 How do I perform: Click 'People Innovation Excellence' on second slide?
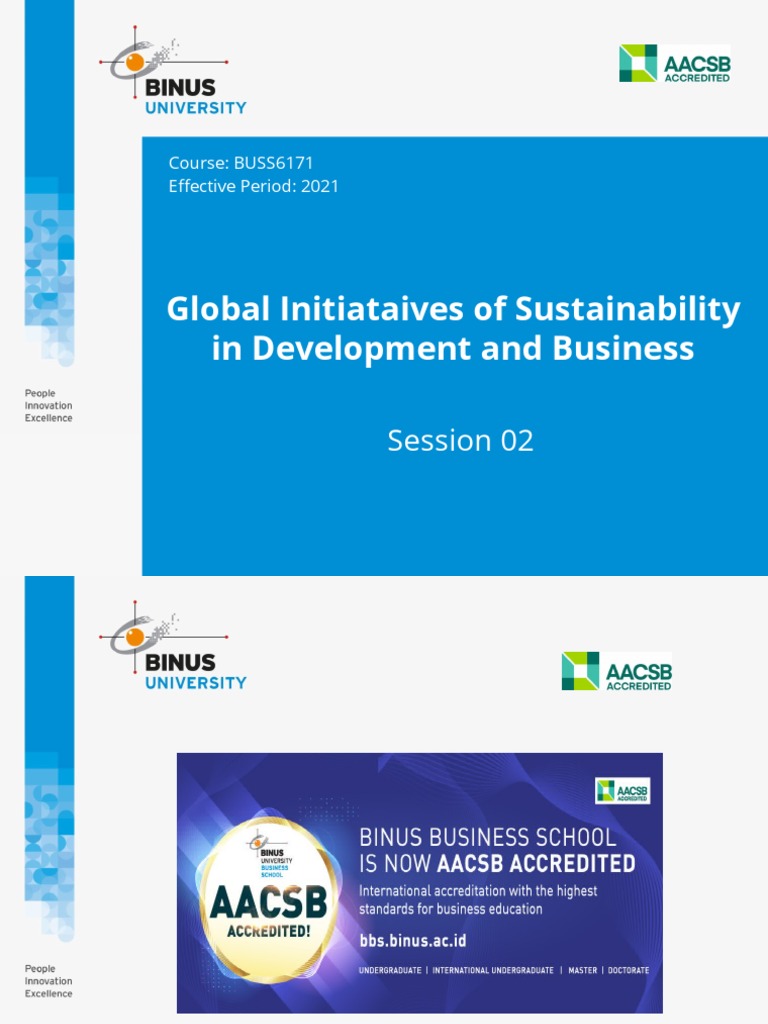pos(48,981)
